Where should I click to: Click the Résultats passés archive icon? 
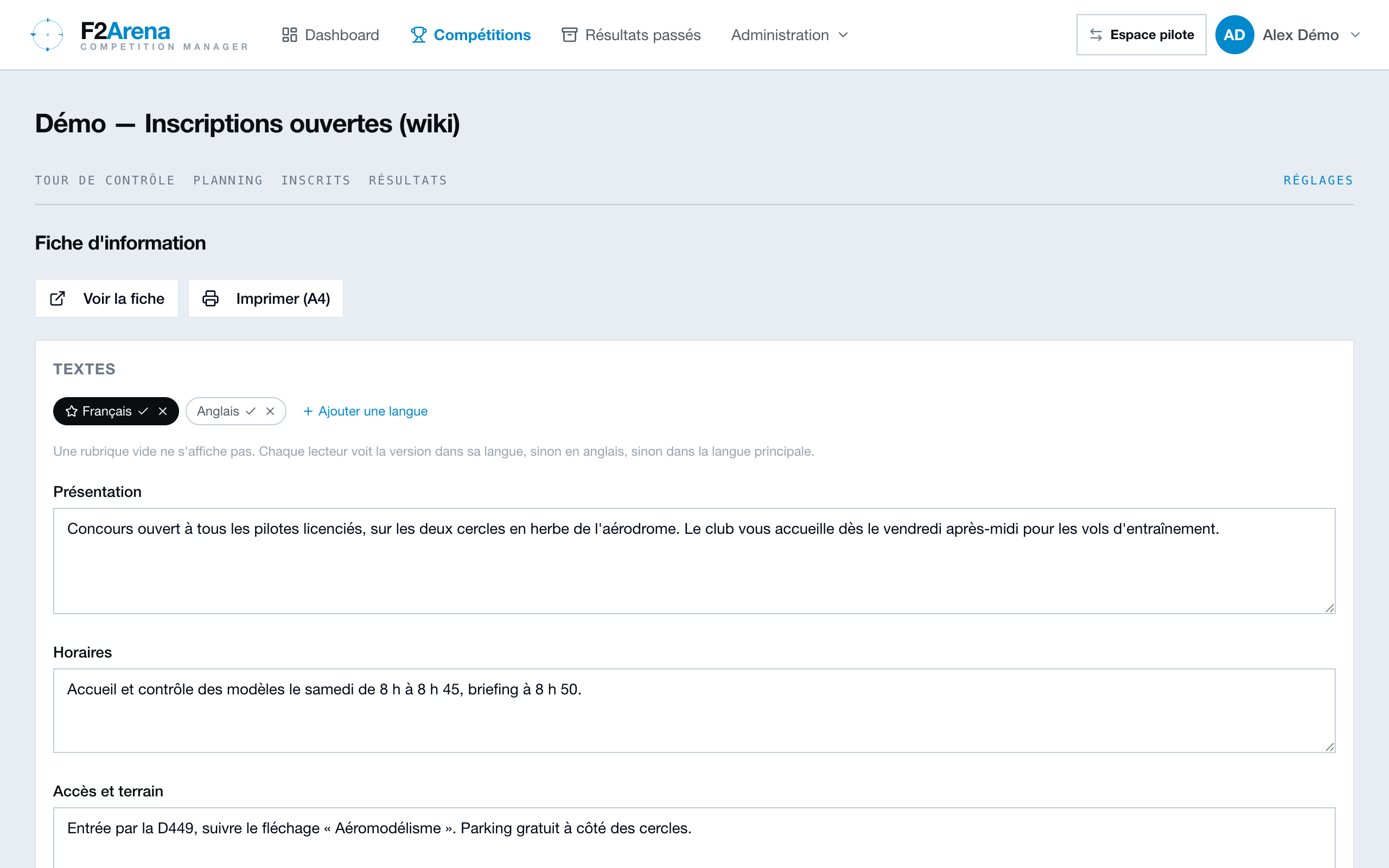click(569, 35)
